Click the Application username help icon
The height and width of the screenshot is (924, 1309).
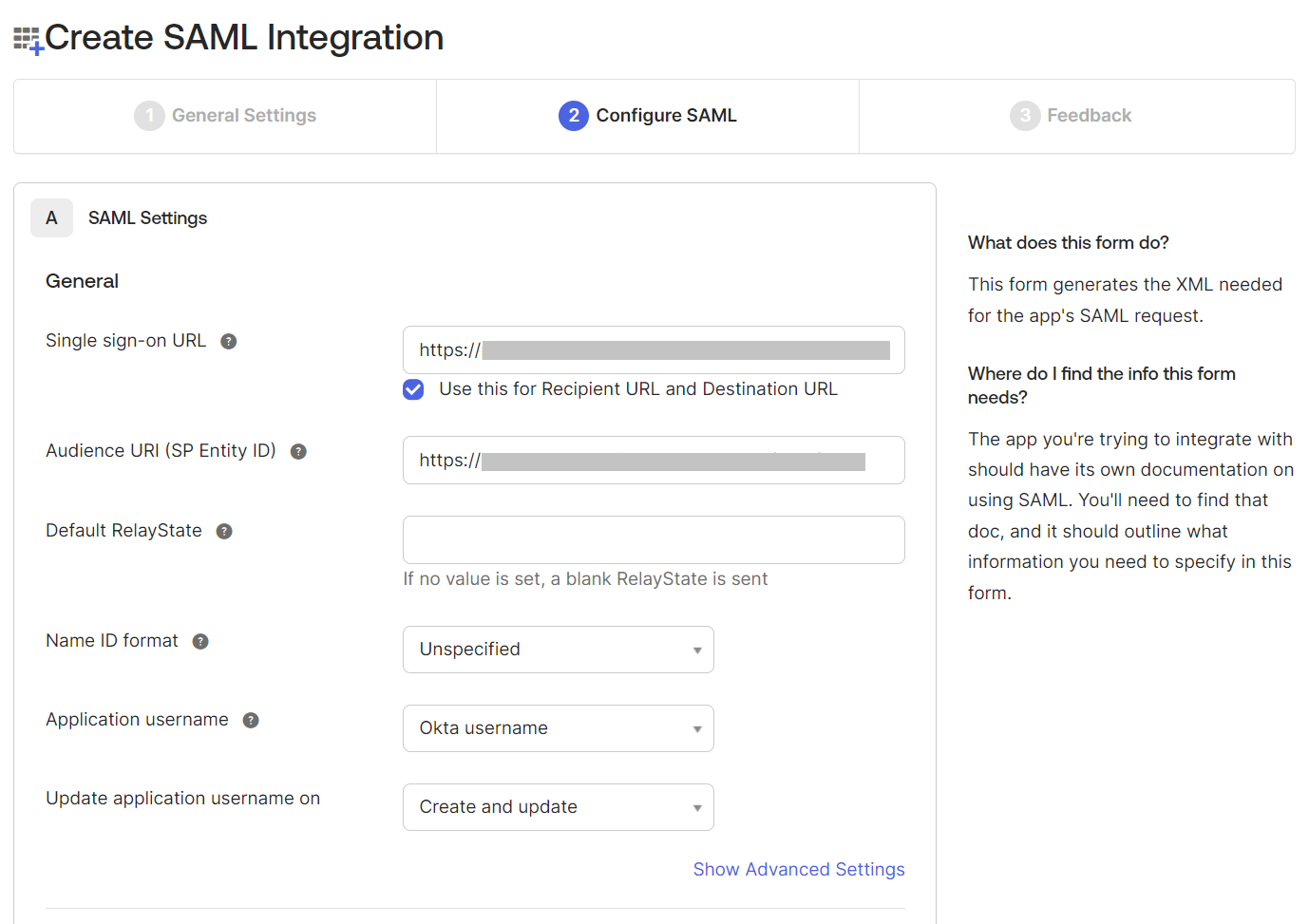pos(251,720)
